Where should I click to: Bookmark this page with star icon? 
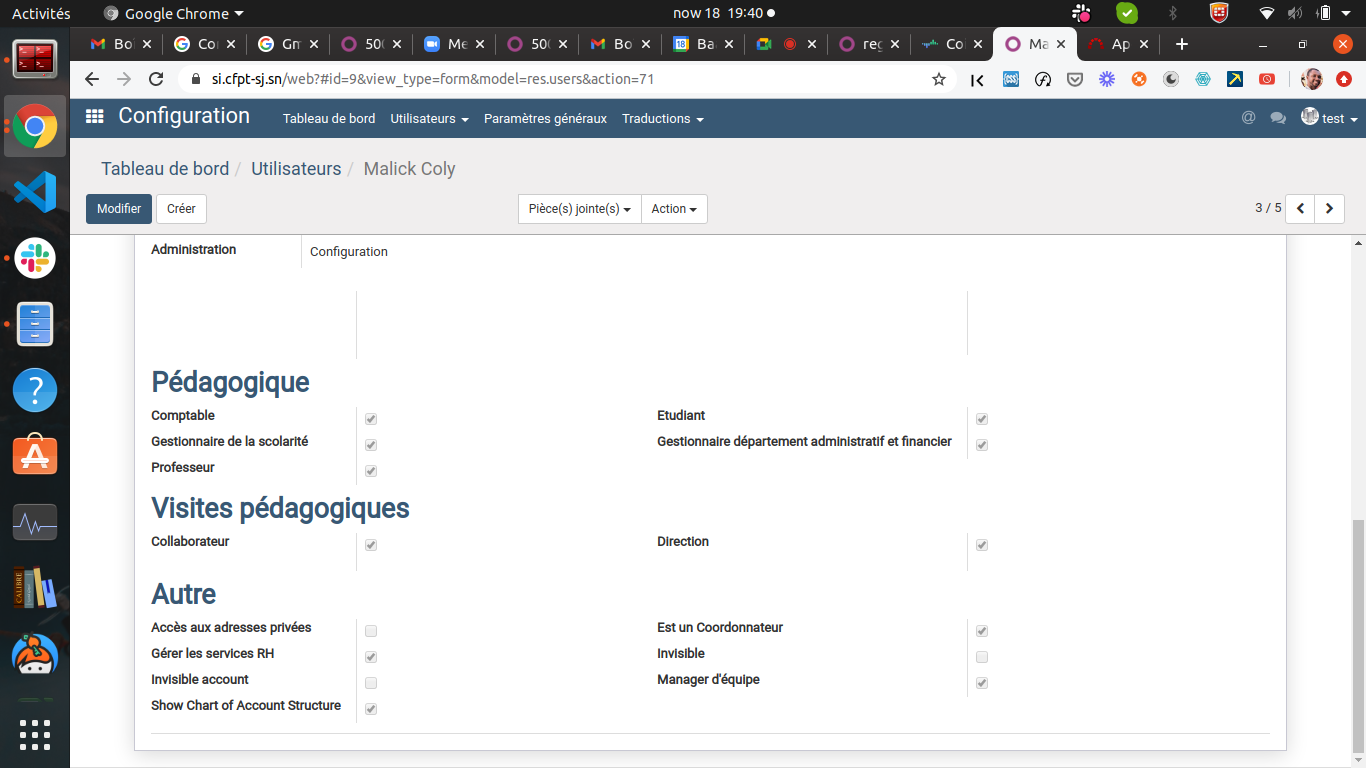(938, 79)
